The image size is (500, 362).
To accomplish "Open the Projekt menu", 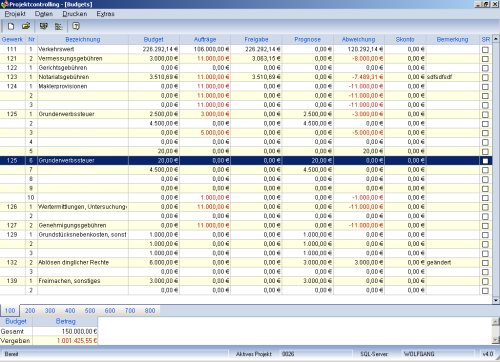I will click(15, 14).
